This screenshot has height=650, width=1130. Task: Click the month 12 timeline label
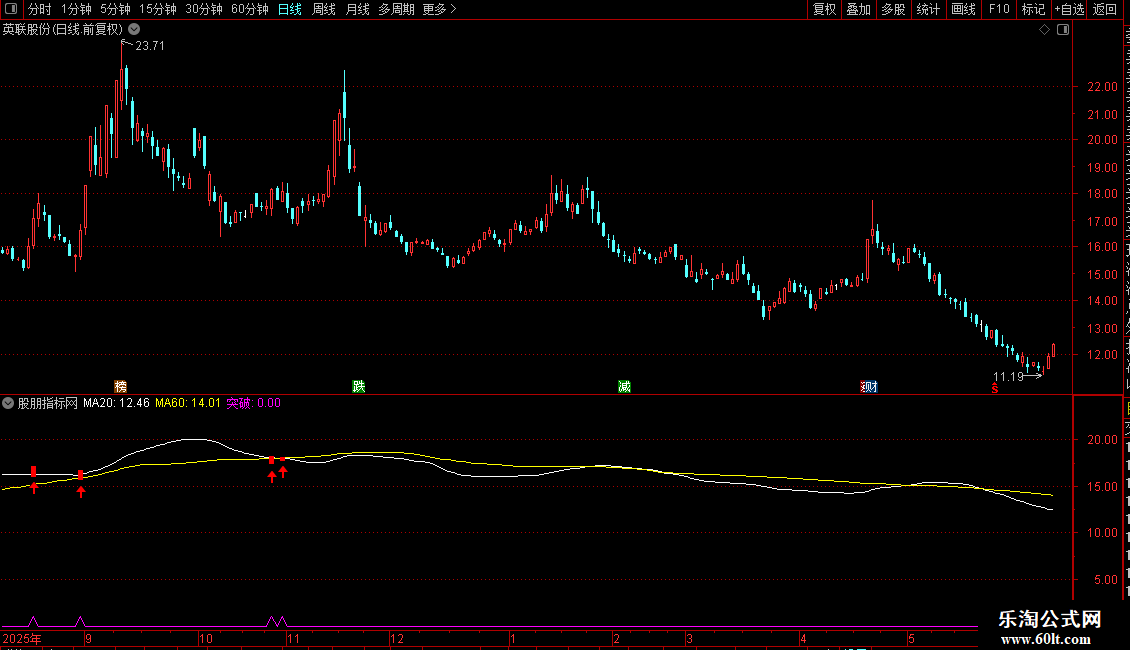pyautogui.click(x=396, y=638)
